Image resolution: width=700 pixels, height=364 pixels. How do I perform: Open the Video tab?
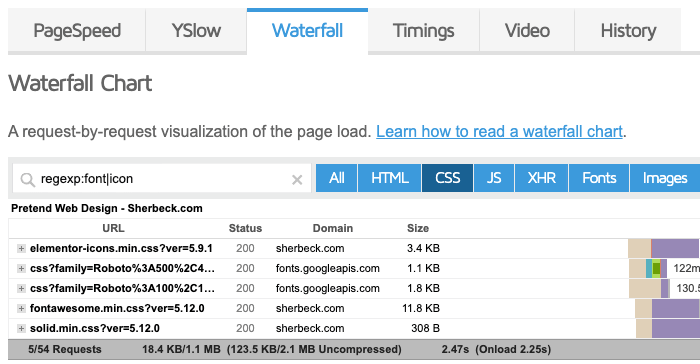tap(527, 31)
